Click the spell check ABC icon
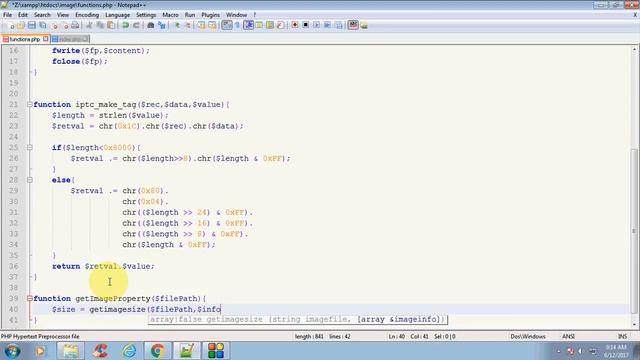This screenshot has width=640, height=360. pos(353,25)
